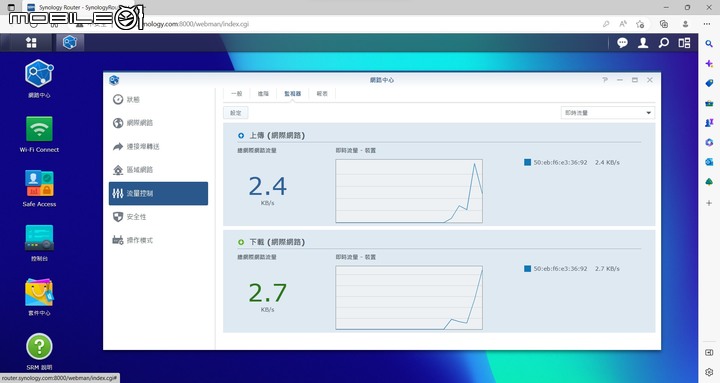
Task: Switch to the 一般 tab
Action: click(236, 94)
